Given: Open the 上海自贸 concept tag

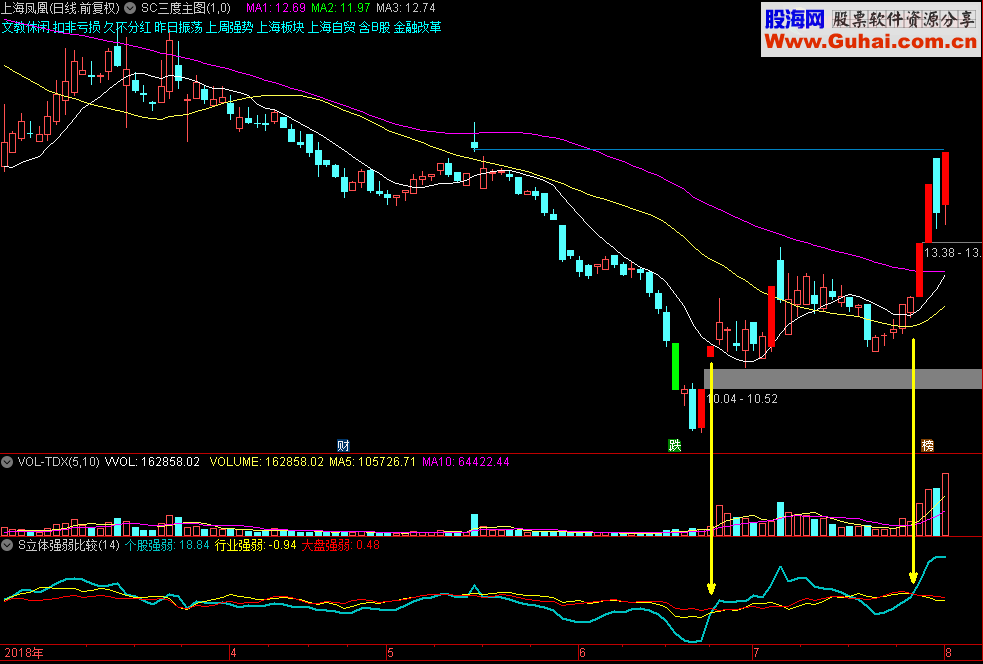Looking at the screenshot, I should pyautogui.click(x=331, y=28).
